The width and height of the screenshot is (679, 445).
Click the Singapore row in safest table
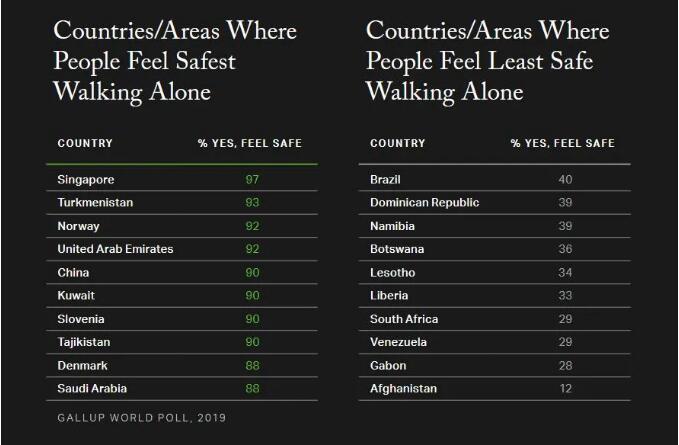click(86, 180)
